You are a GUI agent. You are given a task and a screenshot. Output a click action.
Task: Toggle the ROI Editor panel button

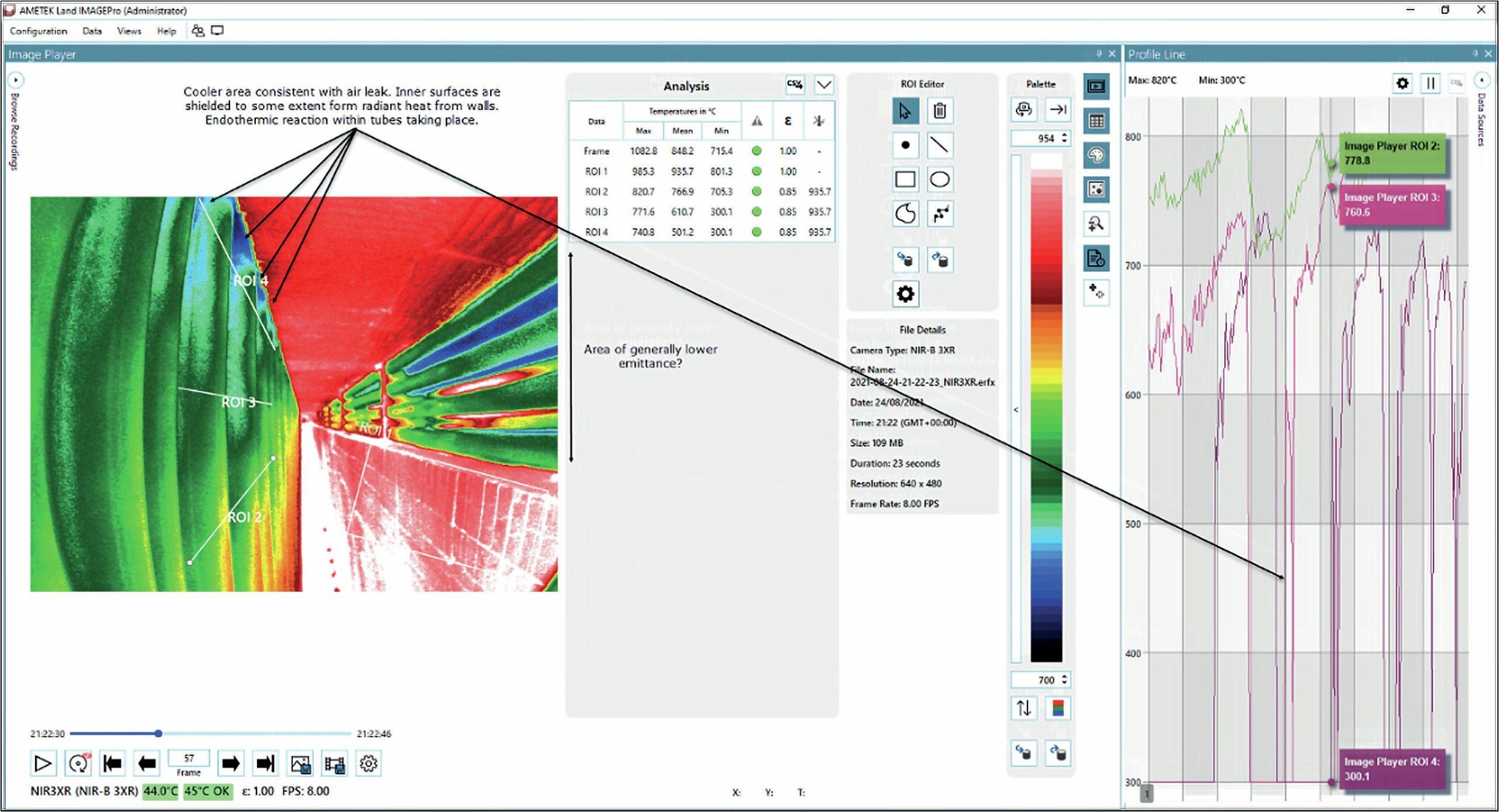click(1096, 189)
